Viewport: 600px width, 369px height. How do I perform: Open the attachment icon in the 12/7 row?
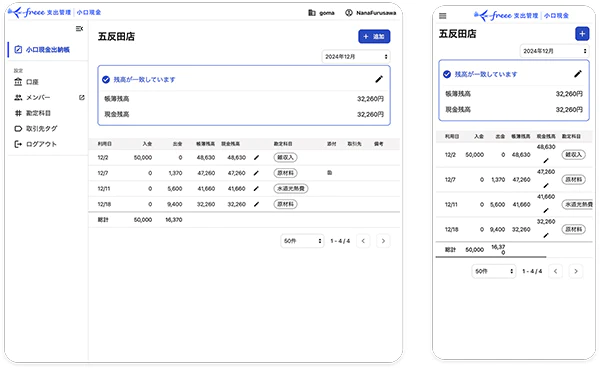[329, 173]
